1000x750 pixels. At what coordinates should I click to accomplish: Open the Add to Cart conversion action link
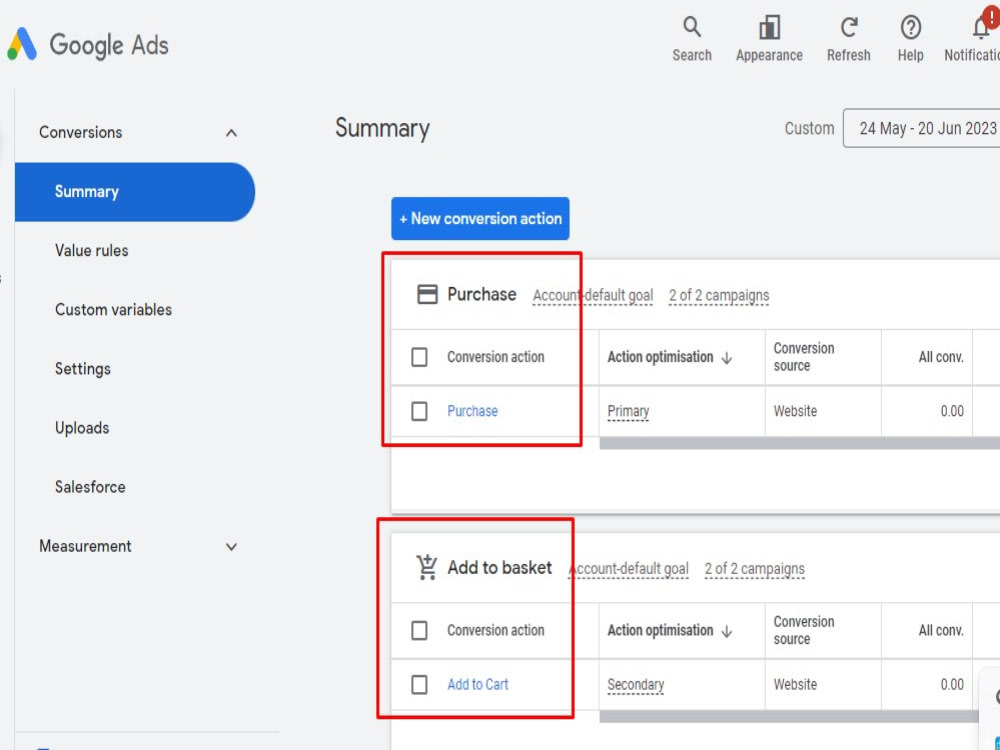(478, 685)
